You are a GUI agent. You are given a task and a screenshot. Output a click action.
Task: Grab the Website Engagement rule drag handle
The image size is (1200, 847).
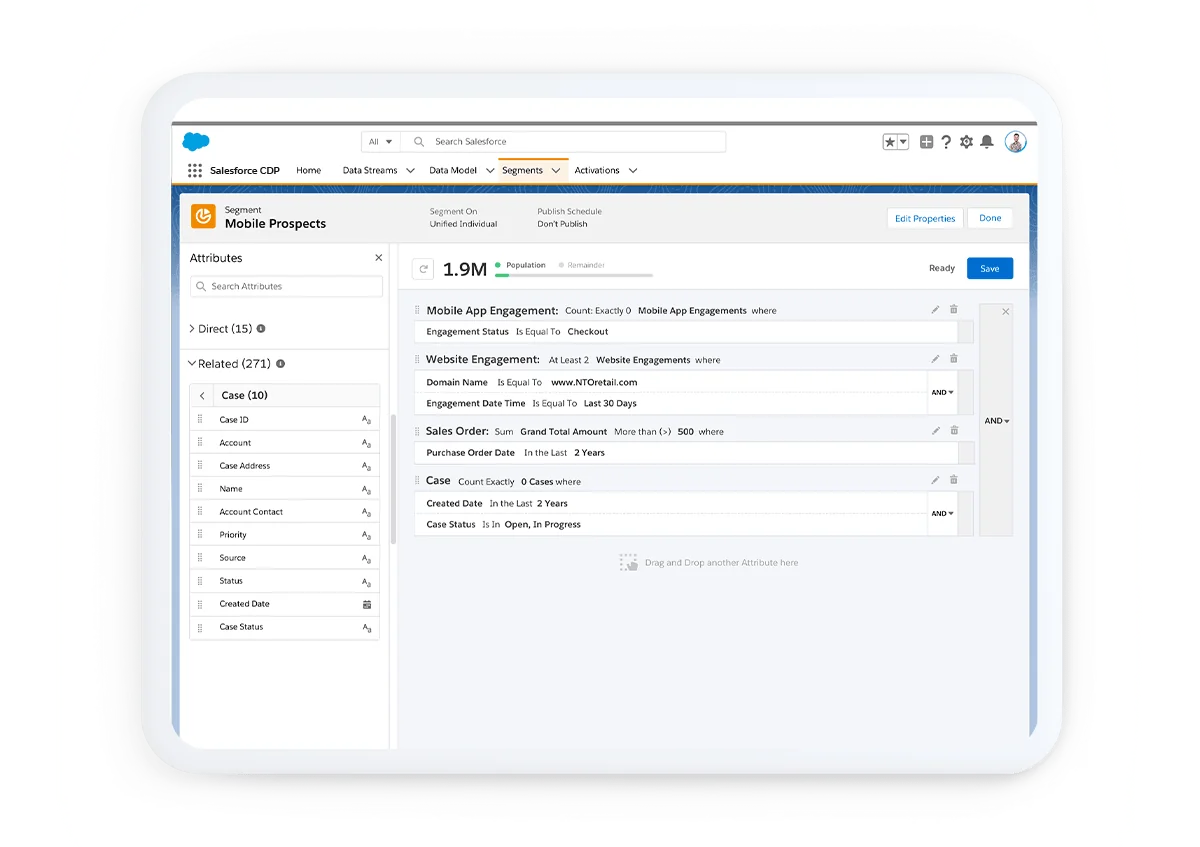(417, 360)
